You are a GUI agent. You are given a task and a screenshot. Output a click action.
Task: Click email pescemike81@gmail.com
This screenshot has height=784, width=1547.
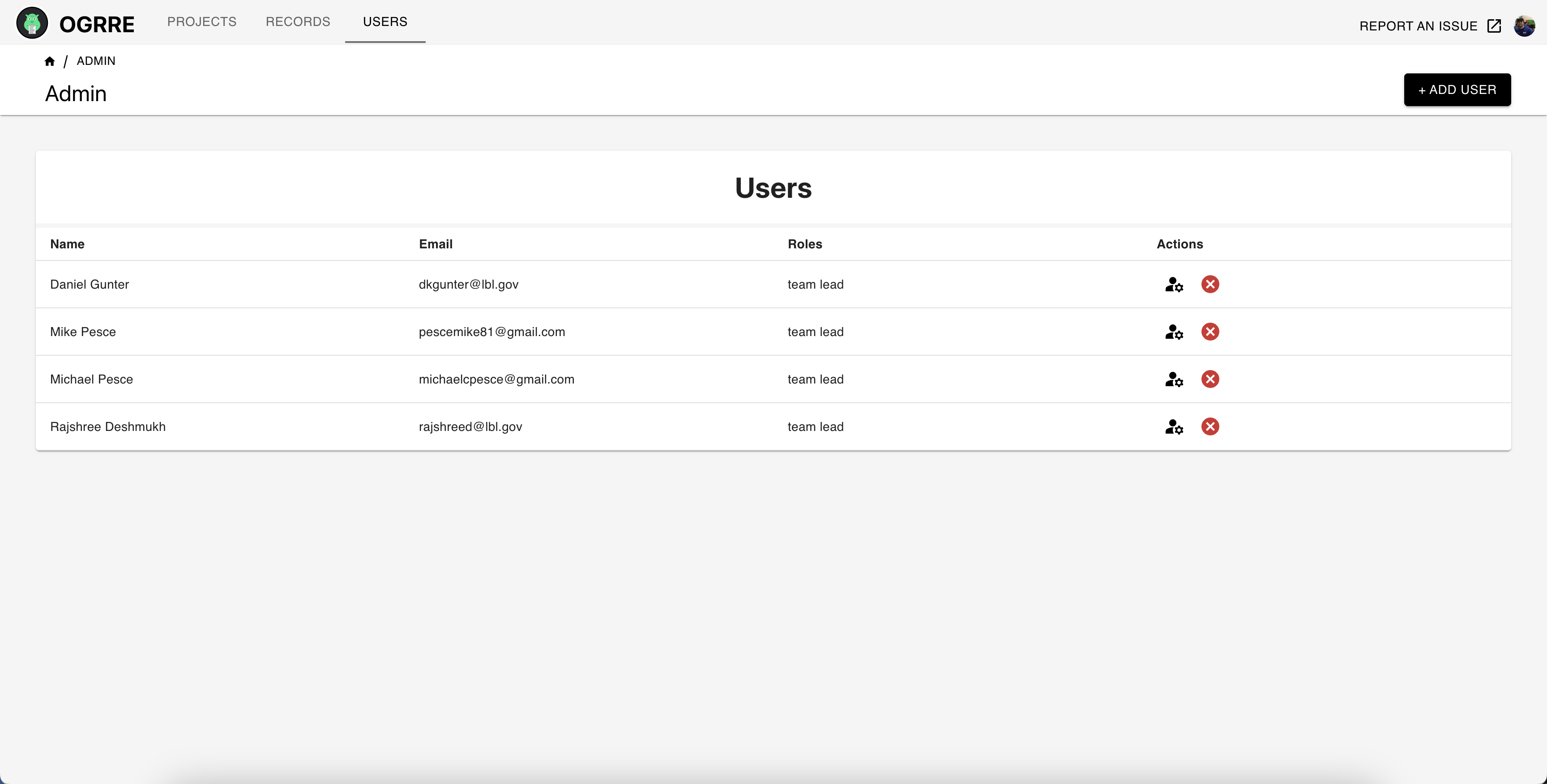pos(492,332)
